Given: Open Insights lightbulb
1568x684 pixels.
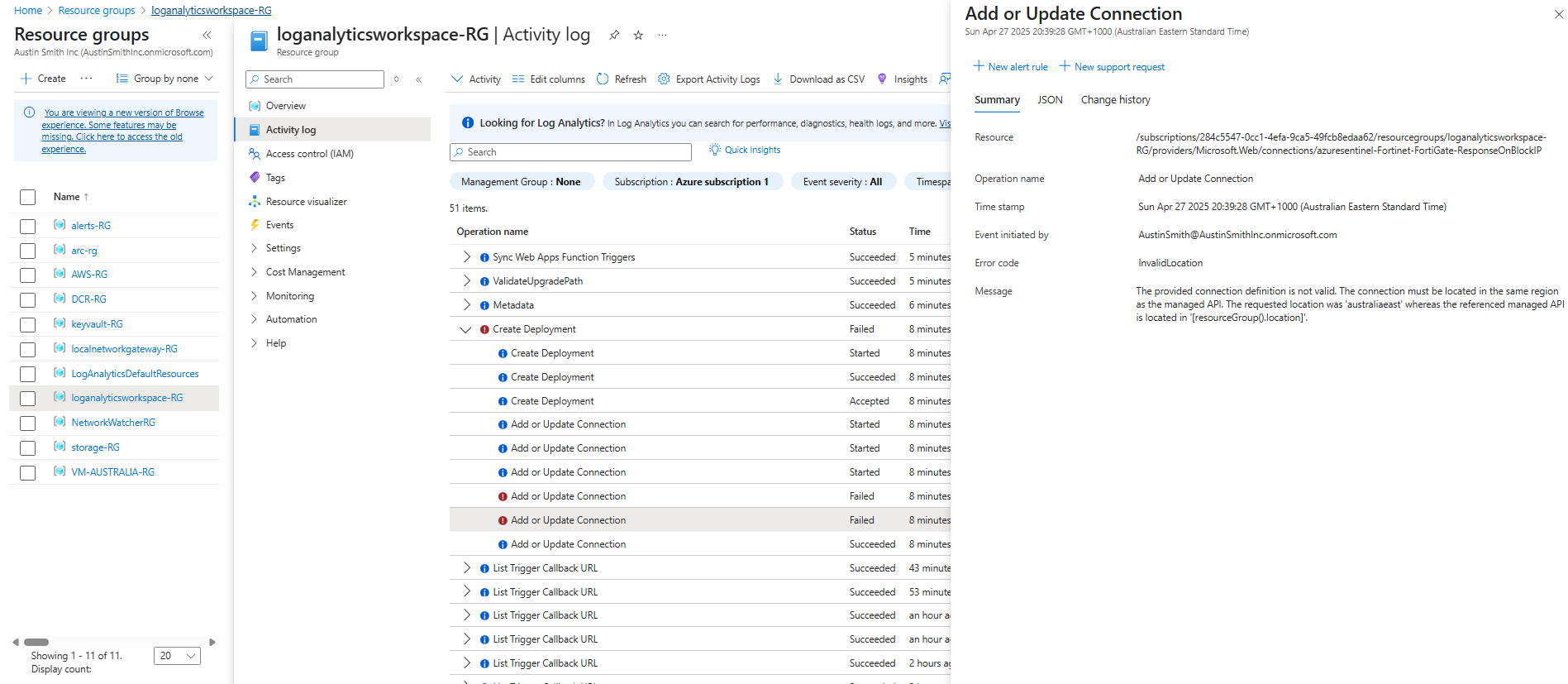Looking at the screenshot, I should click(882, 79).
